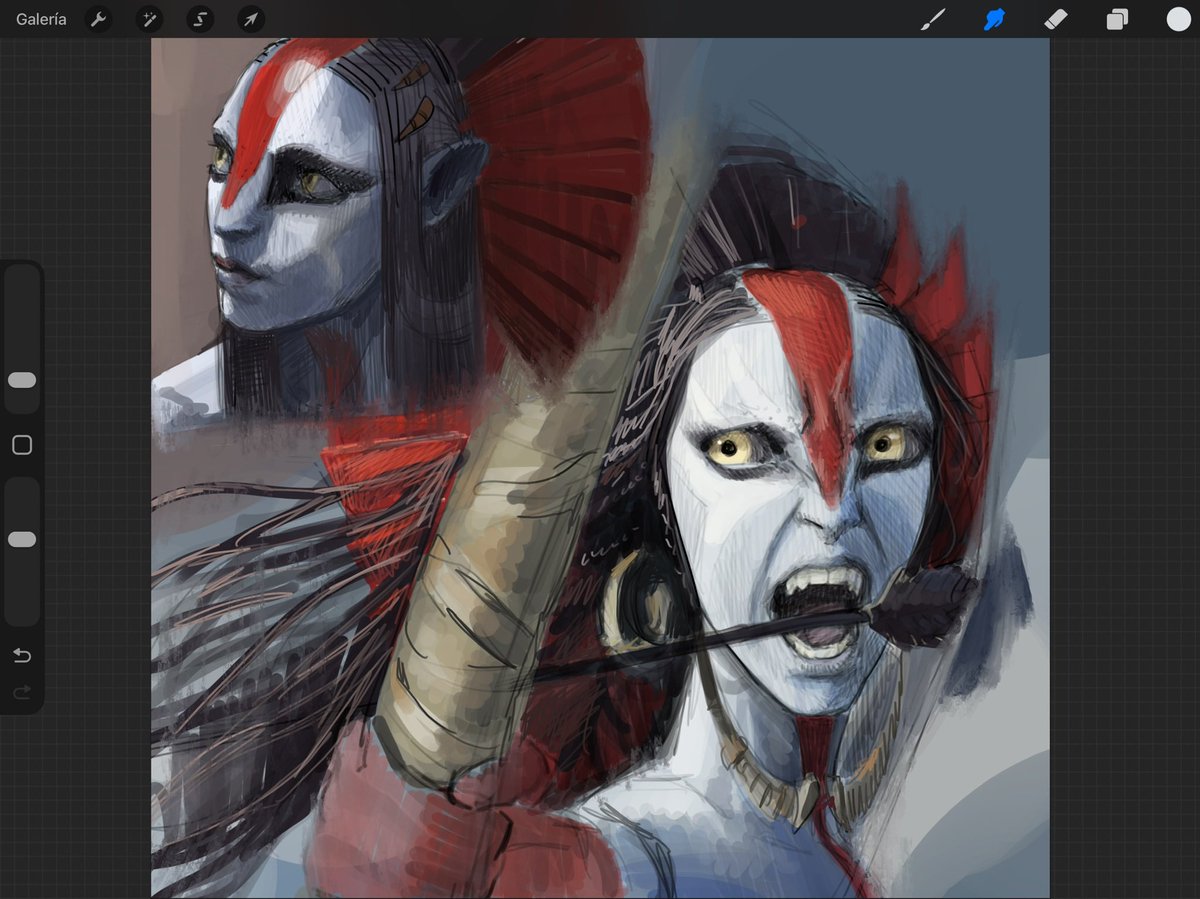Redo the last undone stroke

(x=22, y=692)
